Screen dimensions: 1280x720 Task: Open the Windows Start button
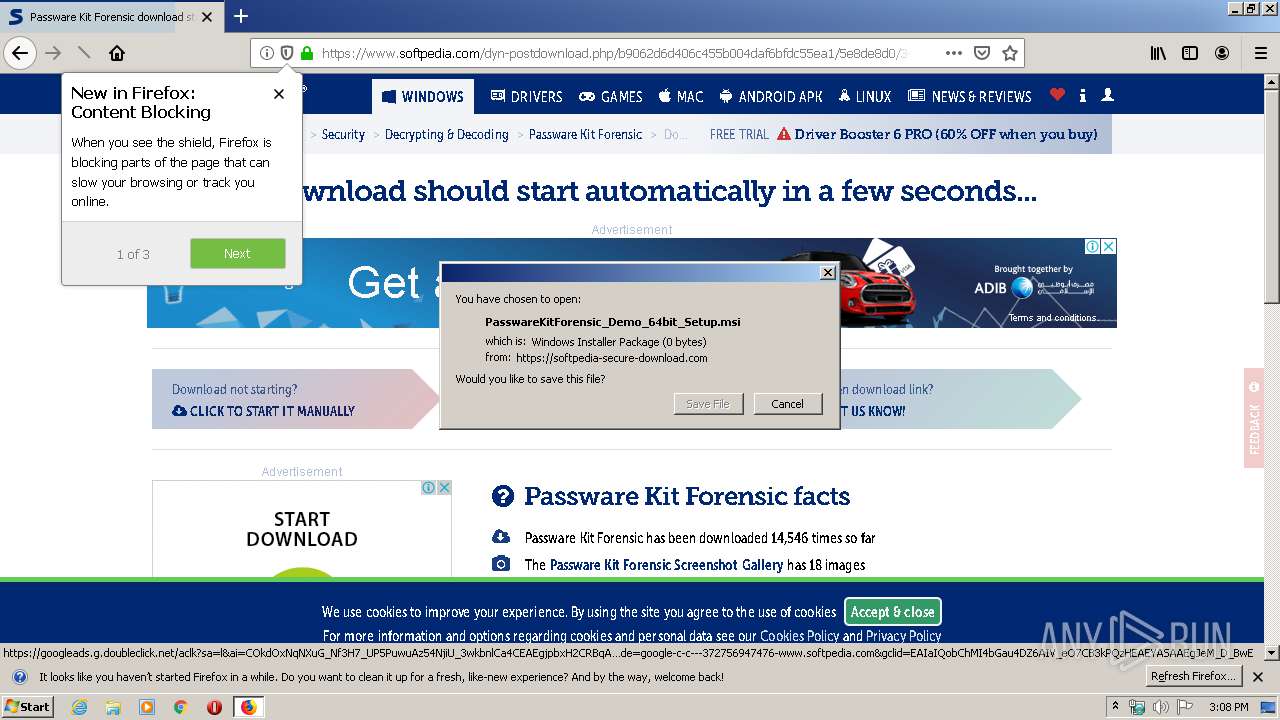click(27, 706)
